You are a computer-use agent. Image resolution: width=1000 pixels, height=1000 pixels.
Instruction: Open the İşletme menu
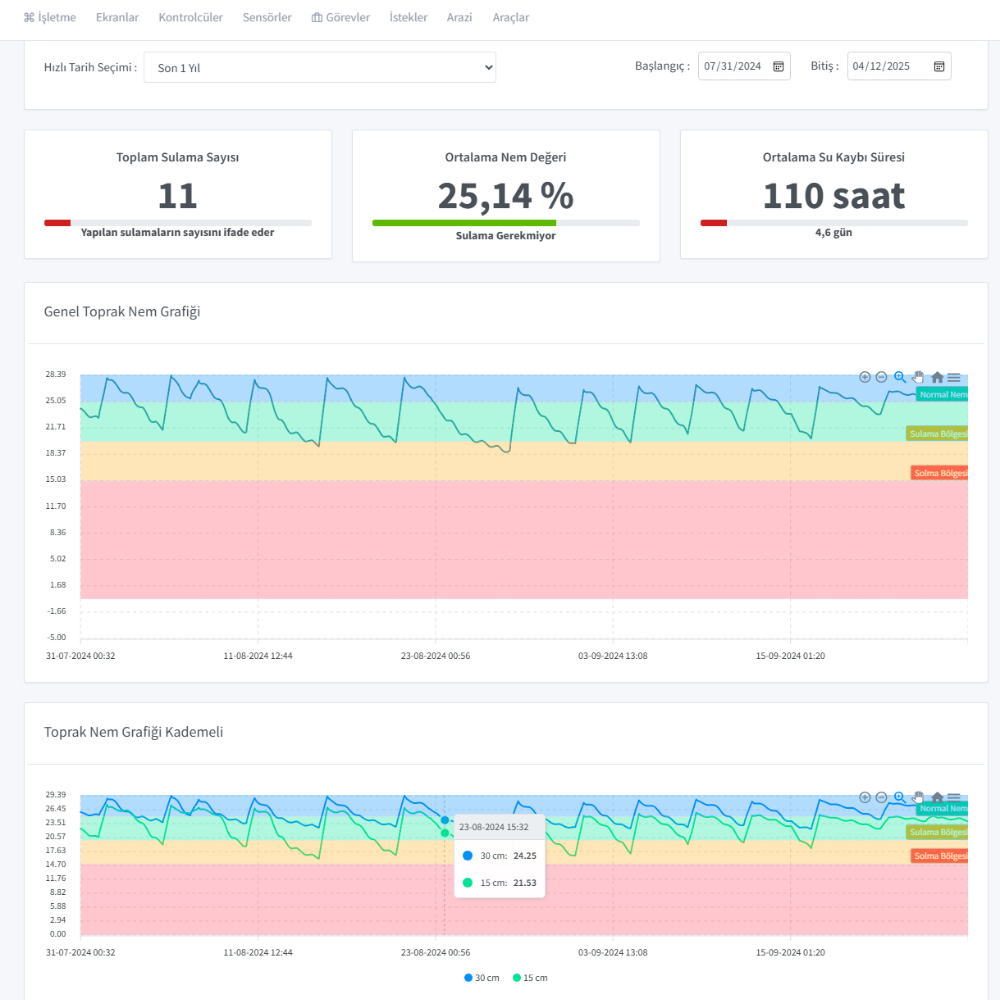(x=50, y=17)
